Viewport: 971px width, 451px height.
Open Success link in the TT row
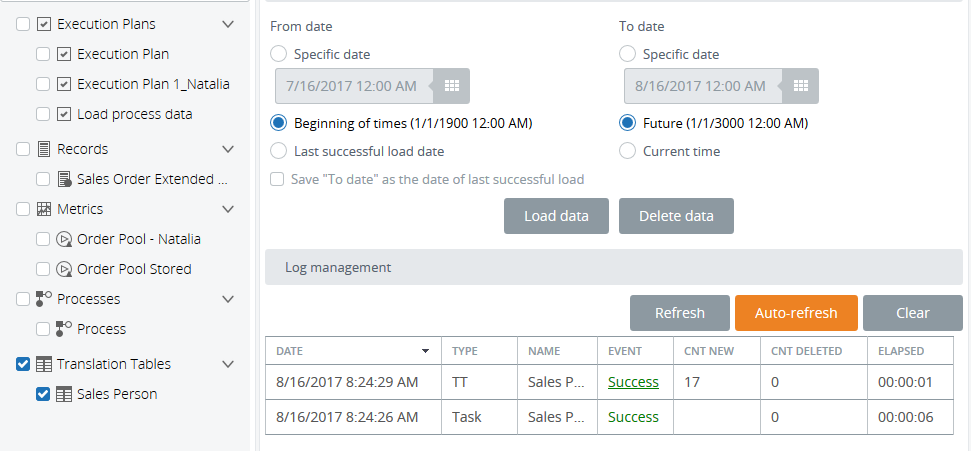click(x=633, y=382)
